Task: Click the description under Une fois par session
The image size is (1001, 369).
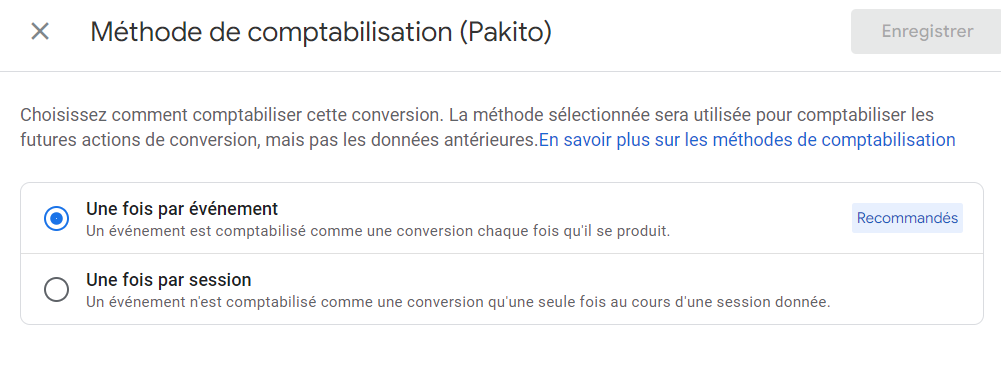Action: point(458,301)
